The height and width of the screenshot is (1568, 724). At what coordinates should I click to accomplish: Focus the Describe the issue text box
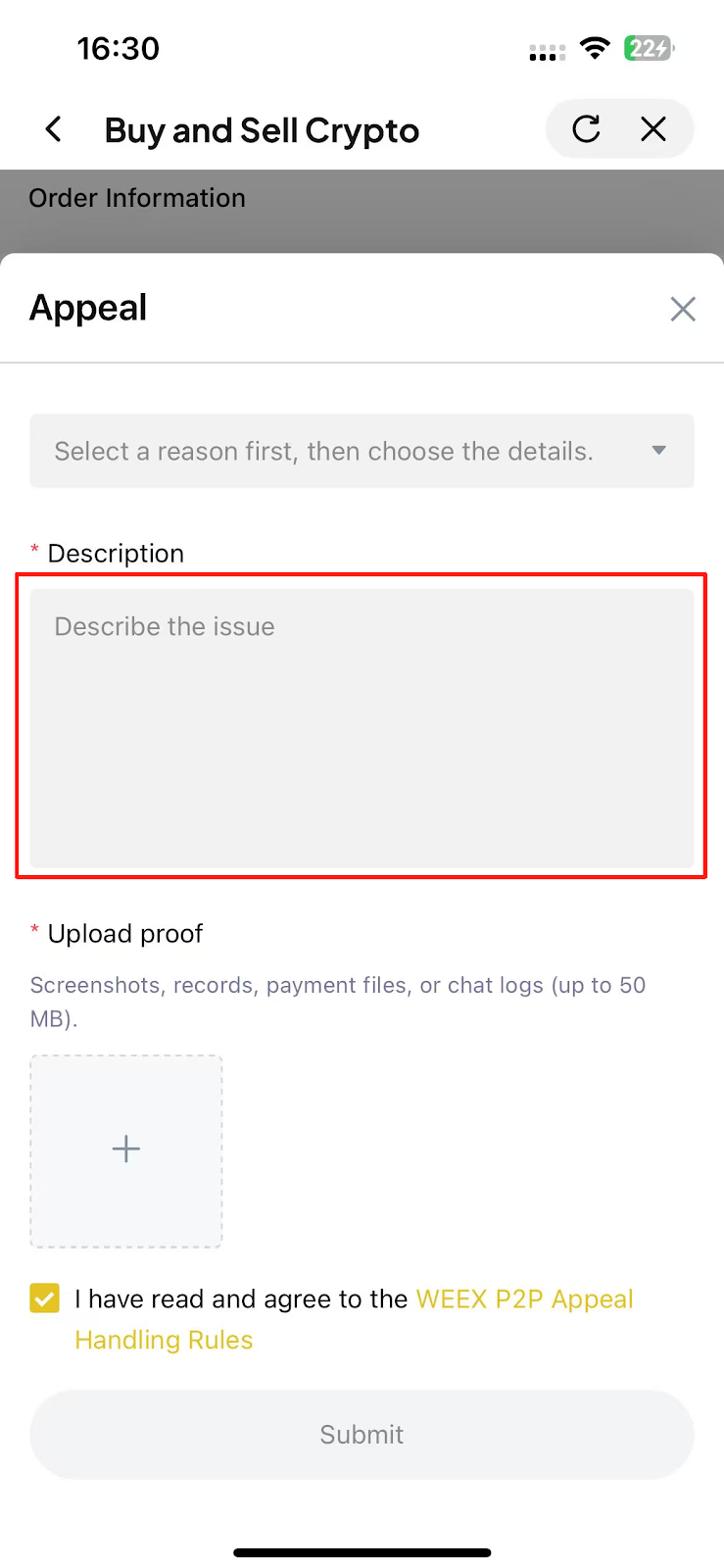[x=362, y=726]
